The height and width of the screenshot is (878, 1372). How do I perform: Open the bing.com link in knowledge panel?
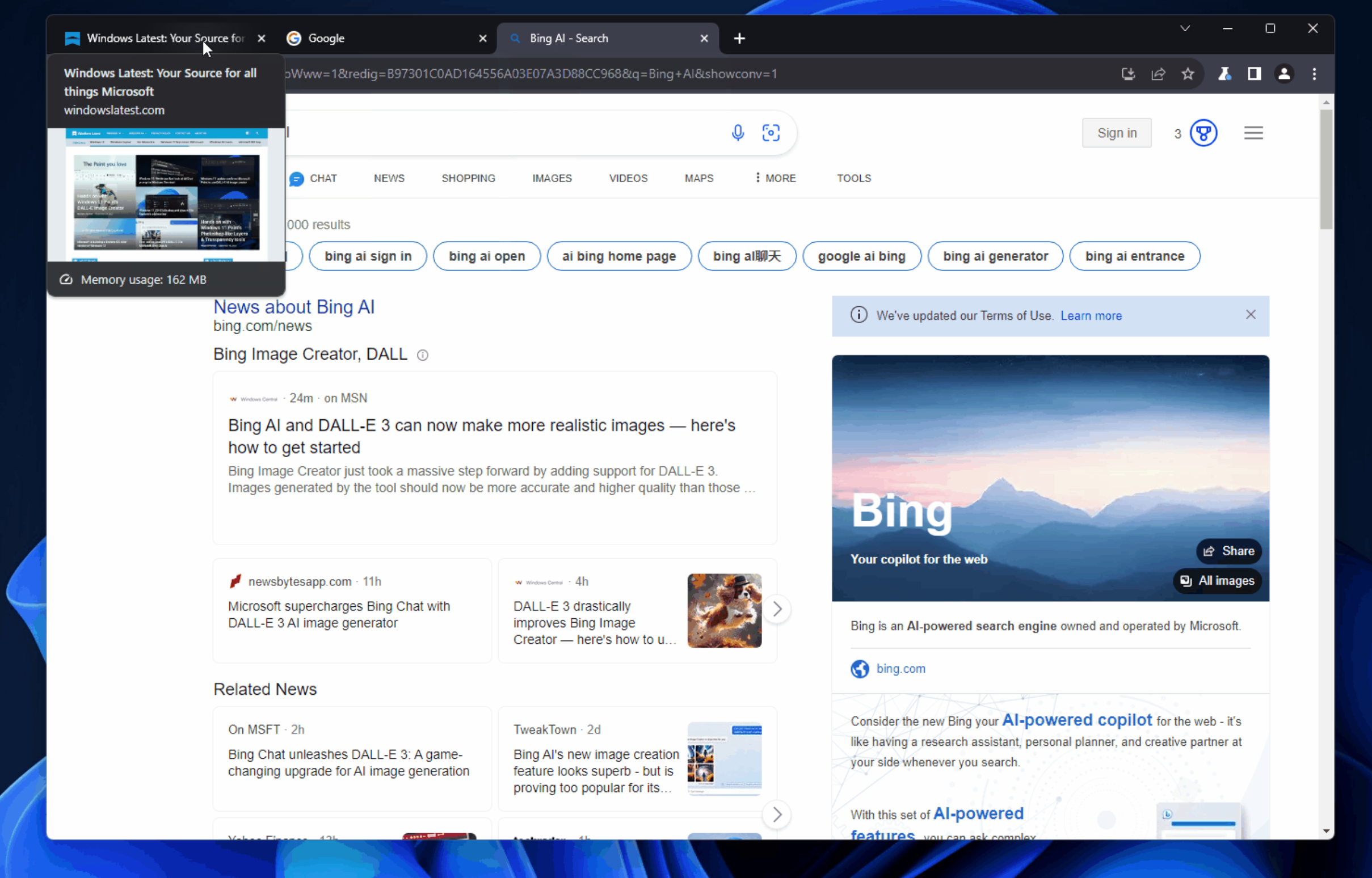(x=900, y=669)
